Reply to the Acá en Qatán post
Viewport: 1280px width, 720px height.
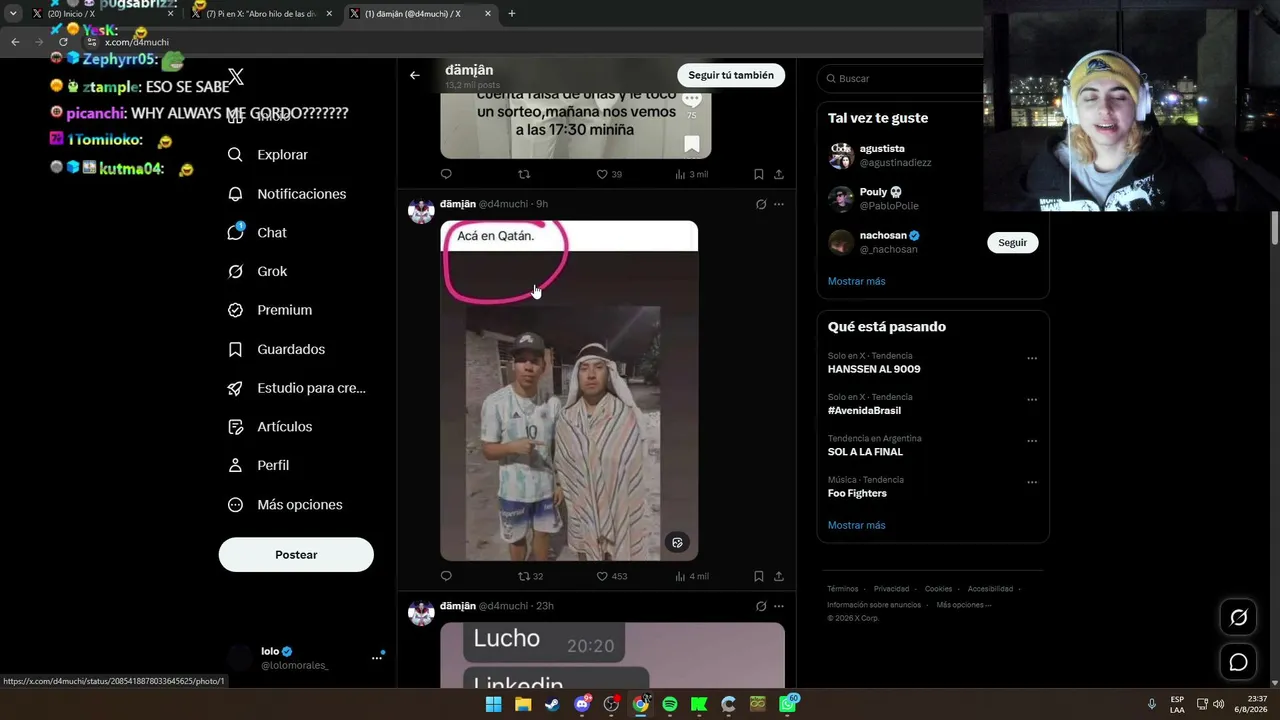446,576
